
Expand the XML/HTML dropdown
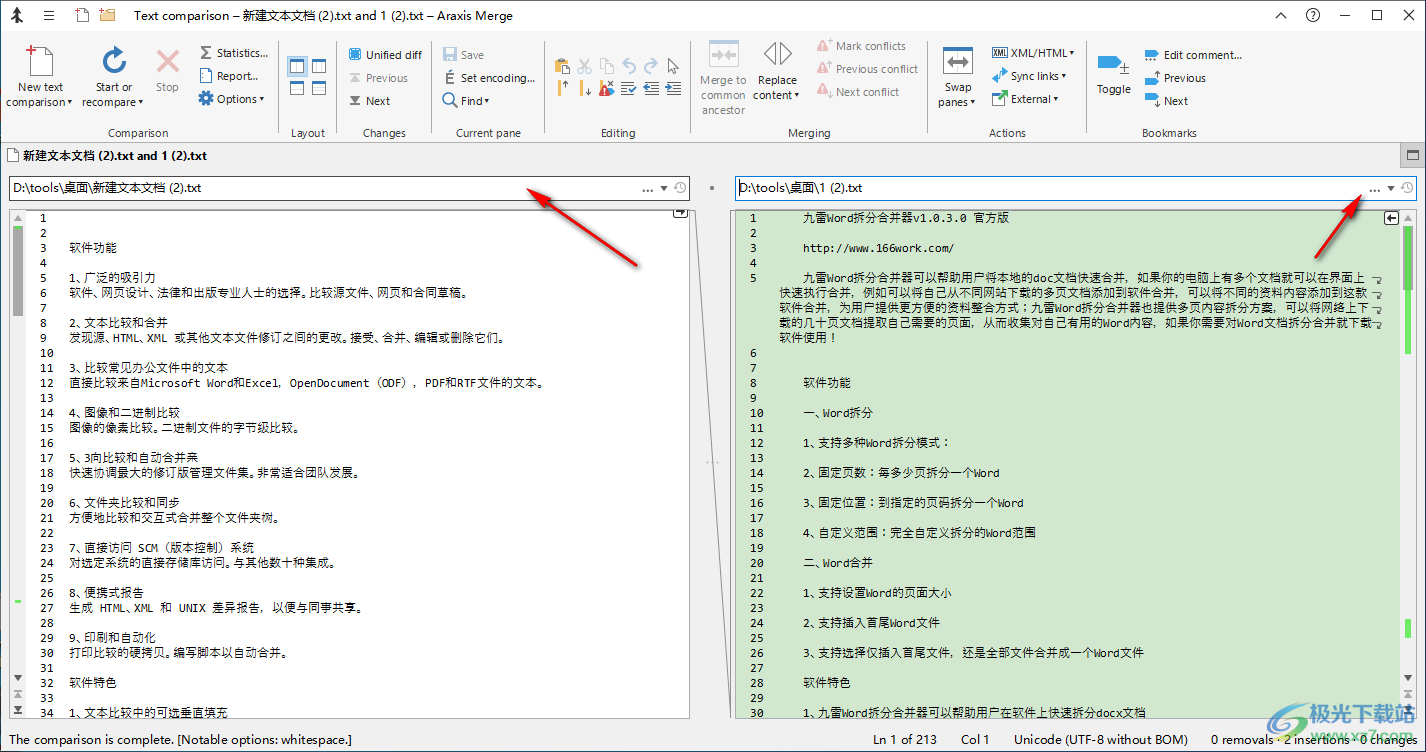click(x=1033, y=53)
